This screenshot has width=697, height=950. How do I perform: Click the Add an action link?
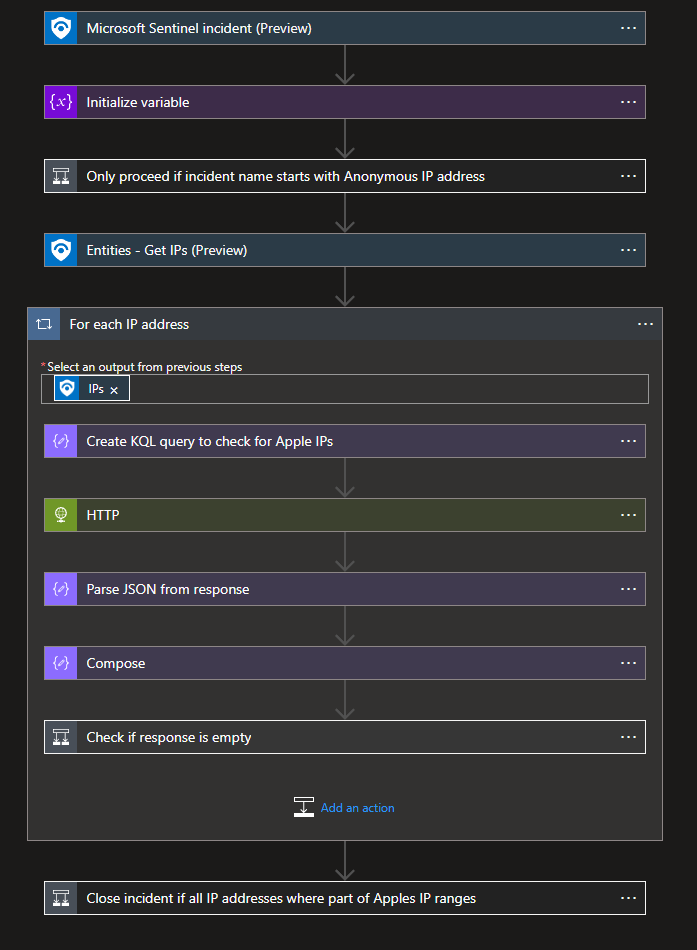point(358,808)
